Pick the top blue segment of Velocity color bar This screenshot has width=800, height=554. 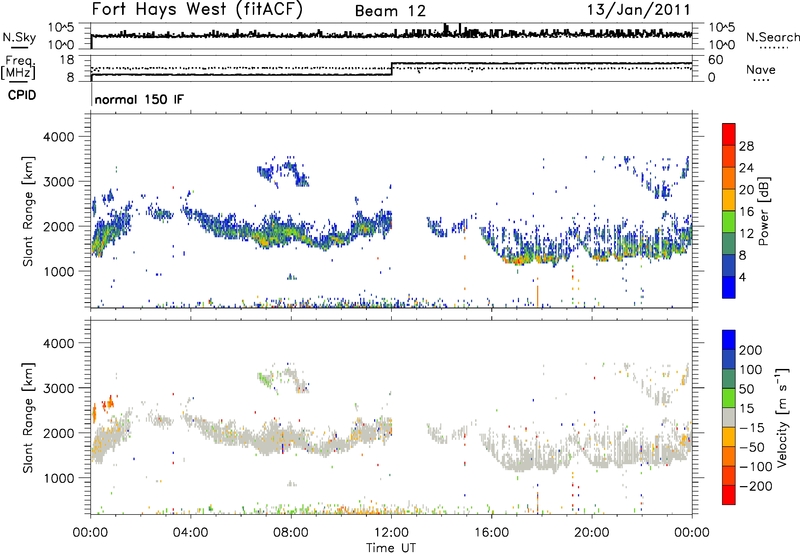click(x=729, y=340)
